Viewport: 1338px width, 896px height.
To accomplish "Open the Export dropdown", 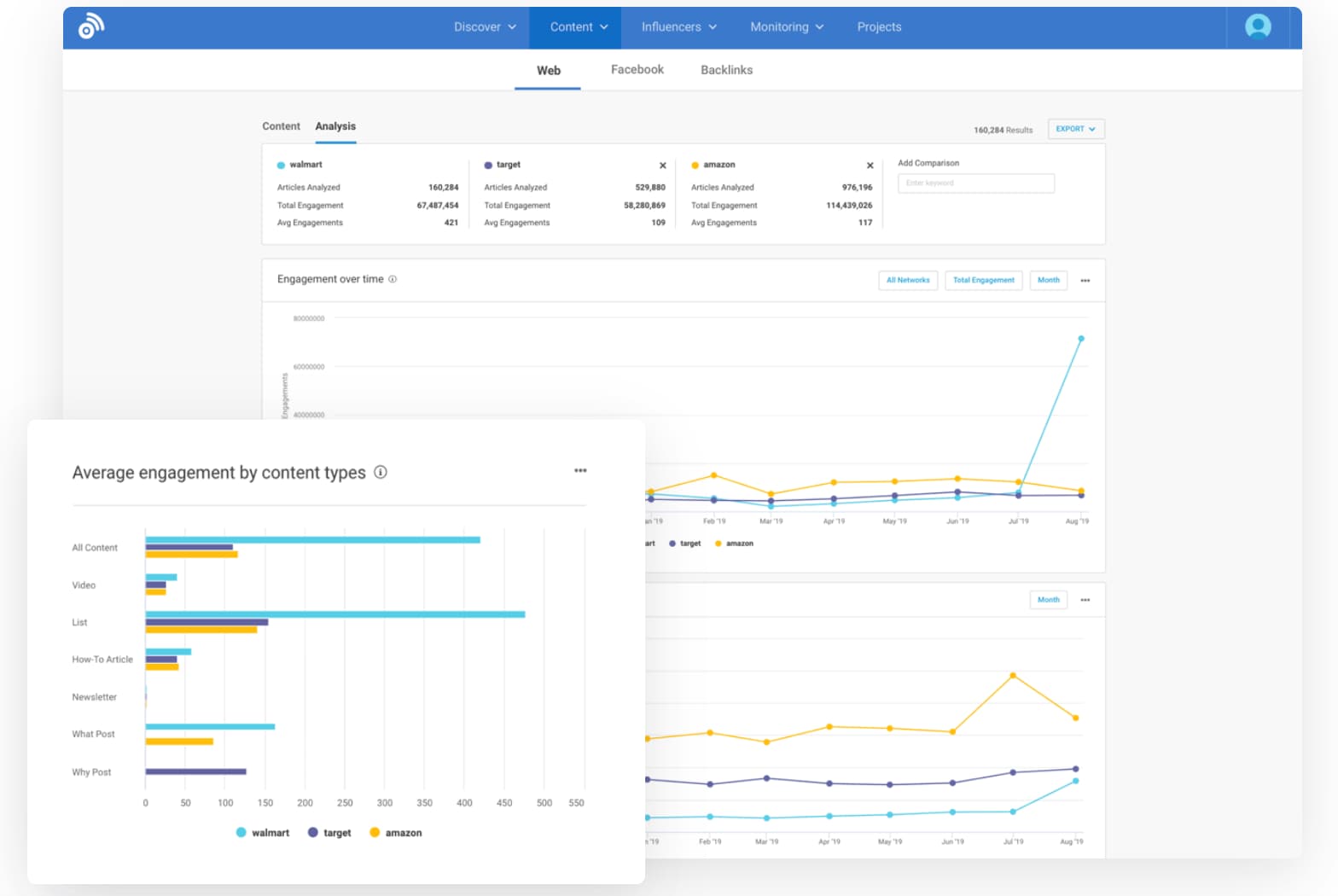I will [1075, 129].
